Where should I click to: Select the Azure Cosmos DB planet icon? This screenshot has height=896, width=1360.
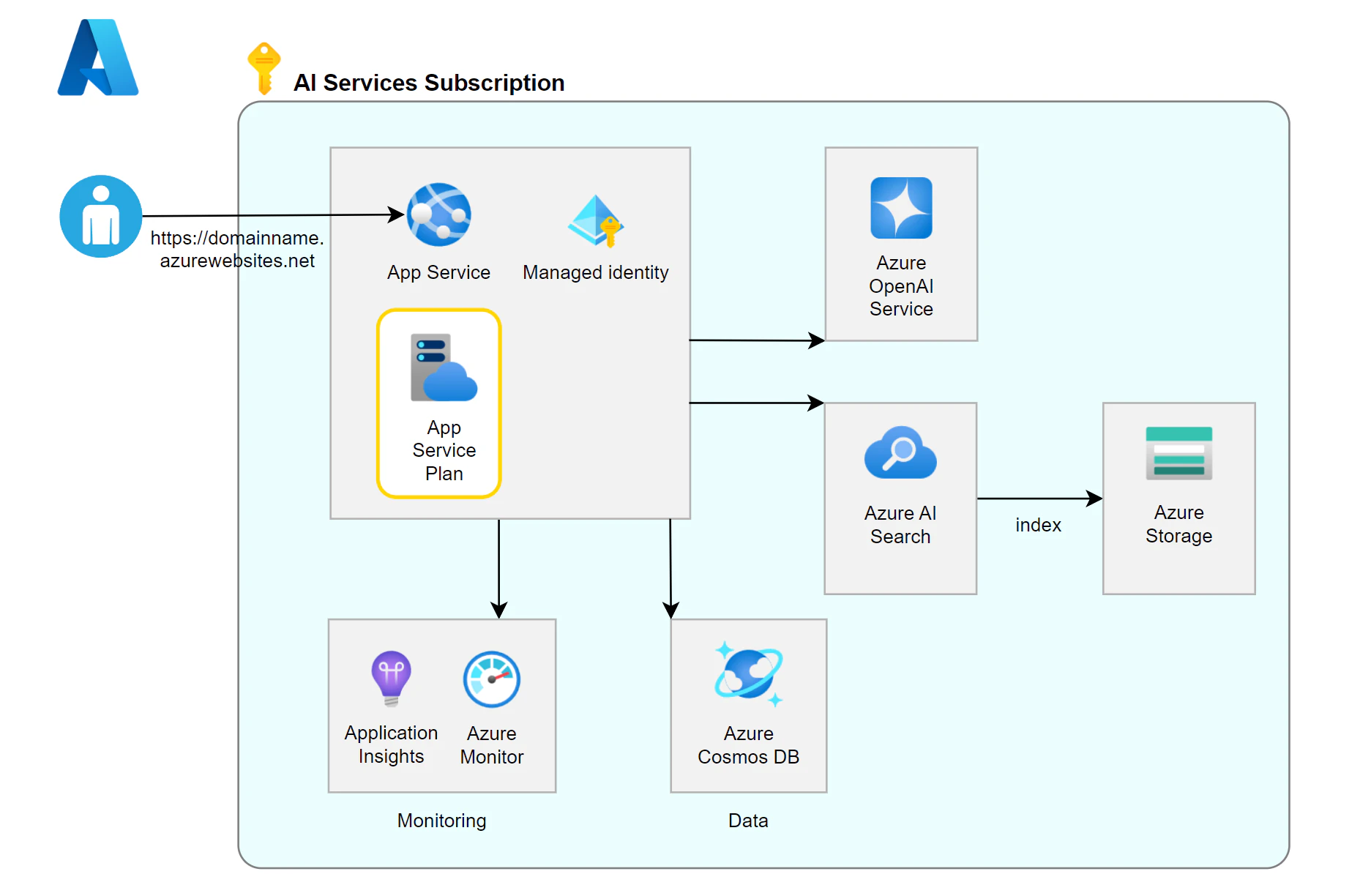click(748, 674)
